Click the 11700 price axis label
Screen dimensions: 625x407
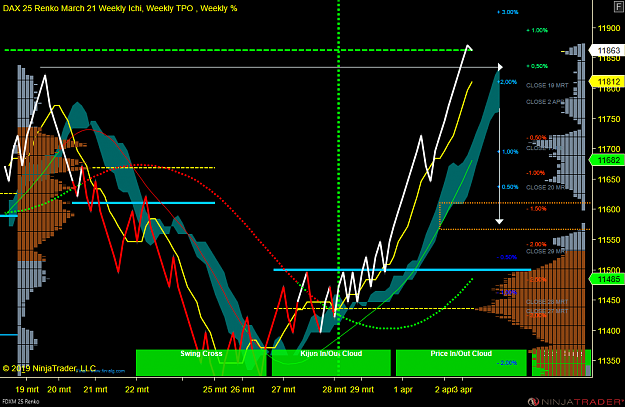pos(609,149)
